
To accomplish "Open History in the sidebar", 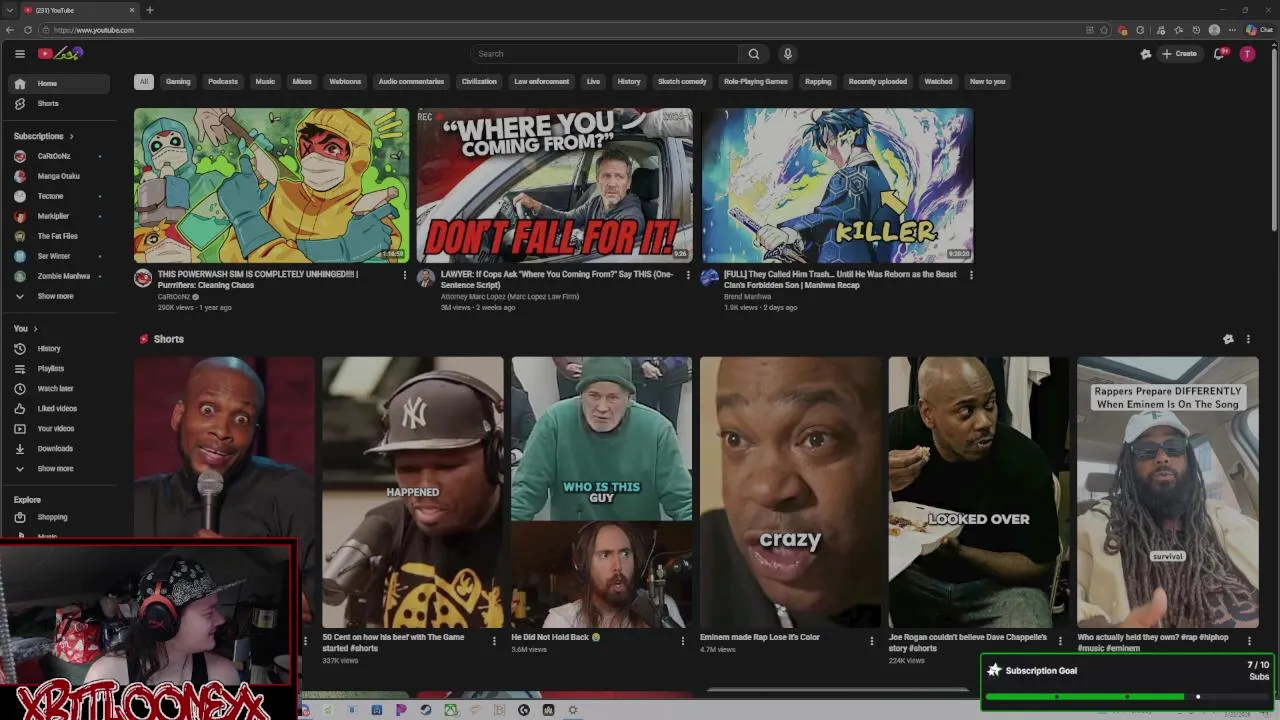I will 59,349.
